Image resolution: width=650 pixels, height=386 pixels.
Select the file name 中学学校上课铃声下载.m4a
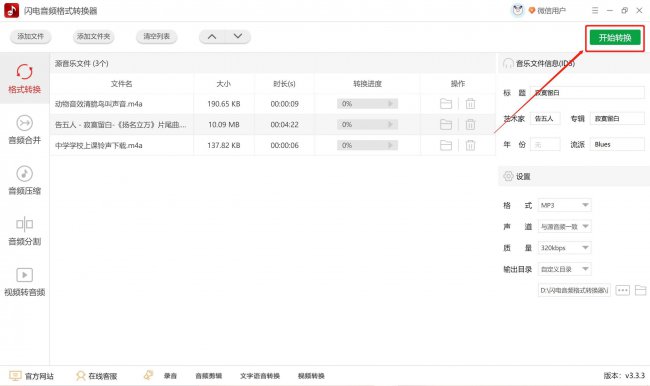coord(99,145)
